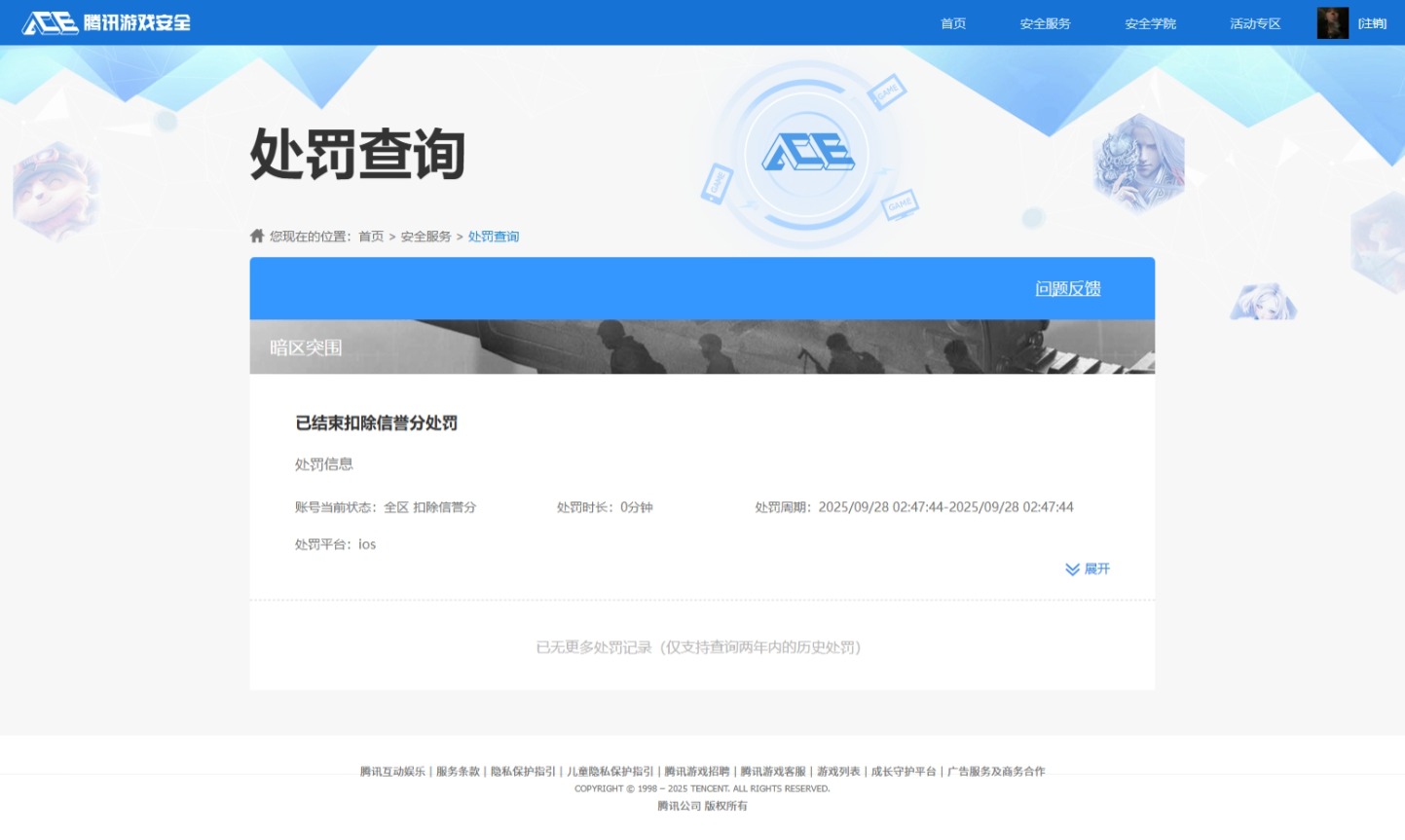Viewport: 1405px width, 840px height.
Task: Go to the 活动专区 navigation item
Action: tap(1255, 23)
